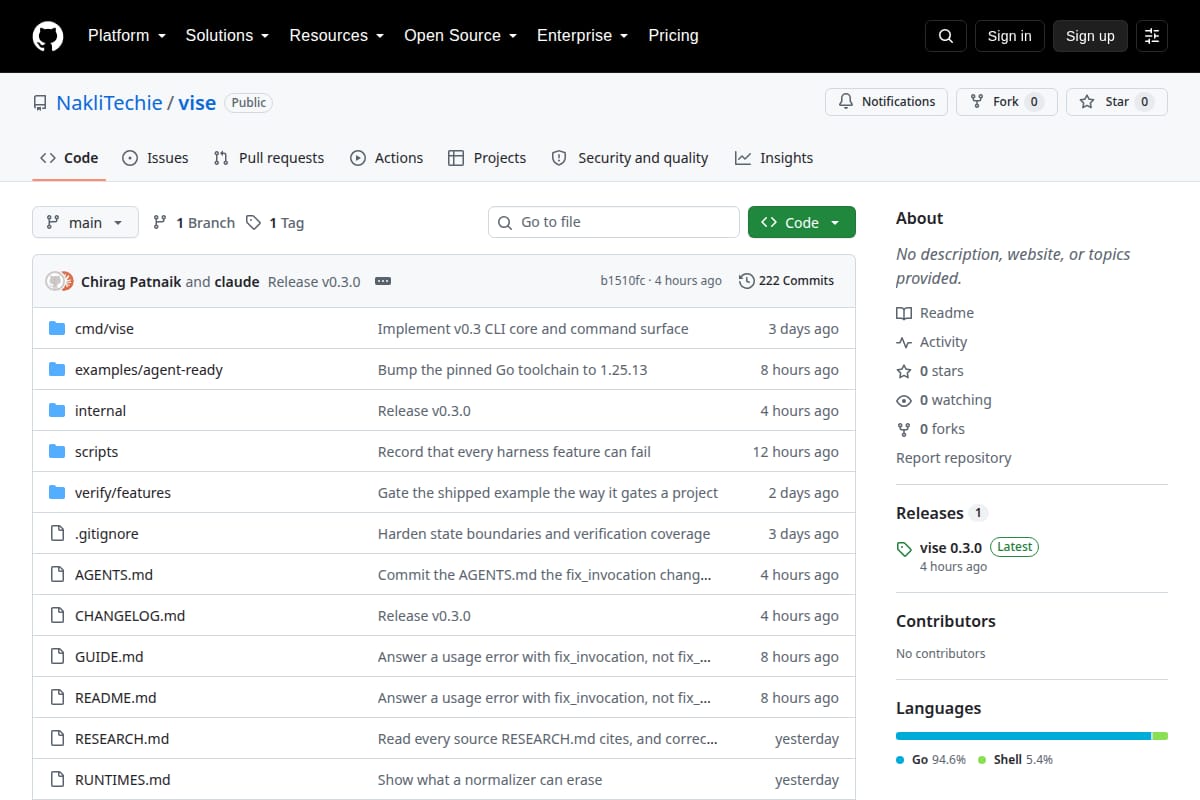This screenshot has height=800, width=1200.
Task: Click the fork icon beside 0 forks
Action: pyautogui.click(x=904, y=429)
